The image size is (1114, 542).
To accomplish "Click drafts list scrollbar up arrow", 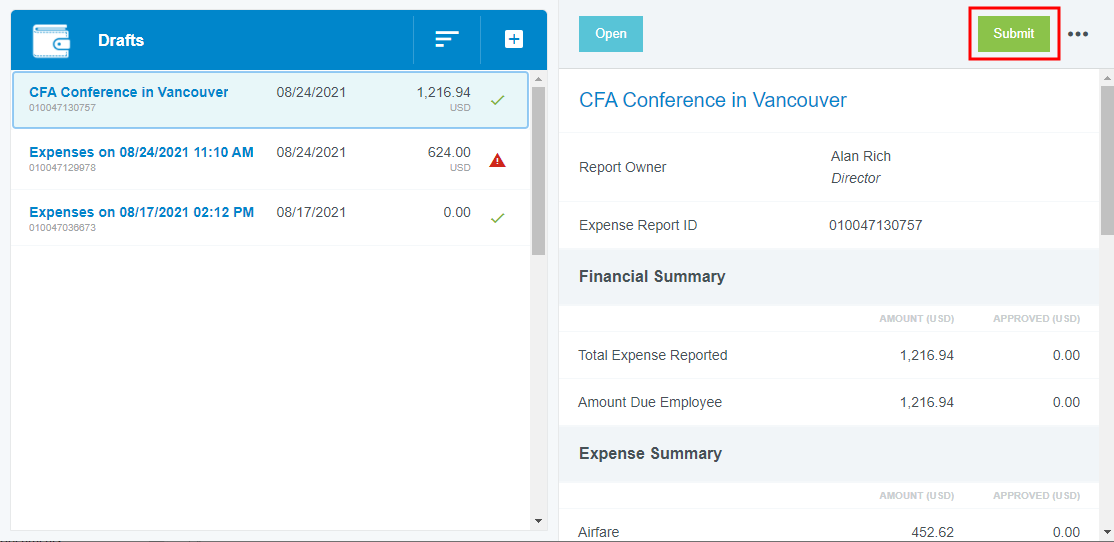I will coord(539,79).
